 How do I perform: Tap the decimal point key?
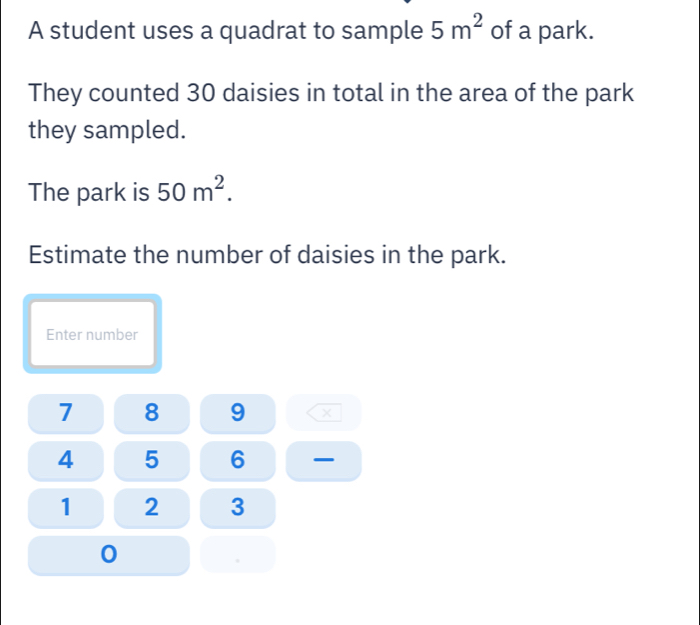pyautogui.click(x=237, y=555)
